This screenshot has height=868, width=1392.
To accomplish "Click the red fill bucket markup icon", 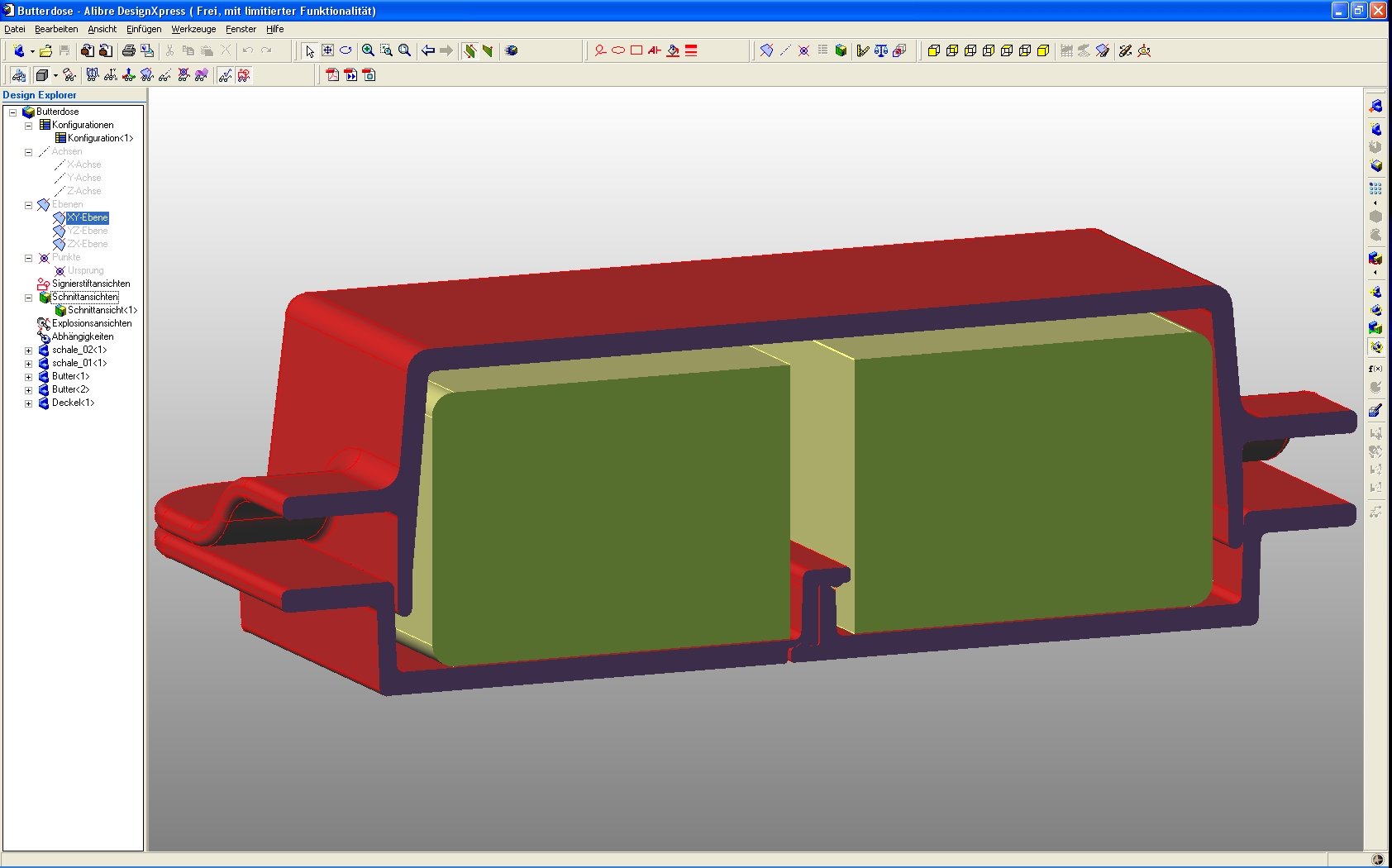I will click(x=673, y=50).
